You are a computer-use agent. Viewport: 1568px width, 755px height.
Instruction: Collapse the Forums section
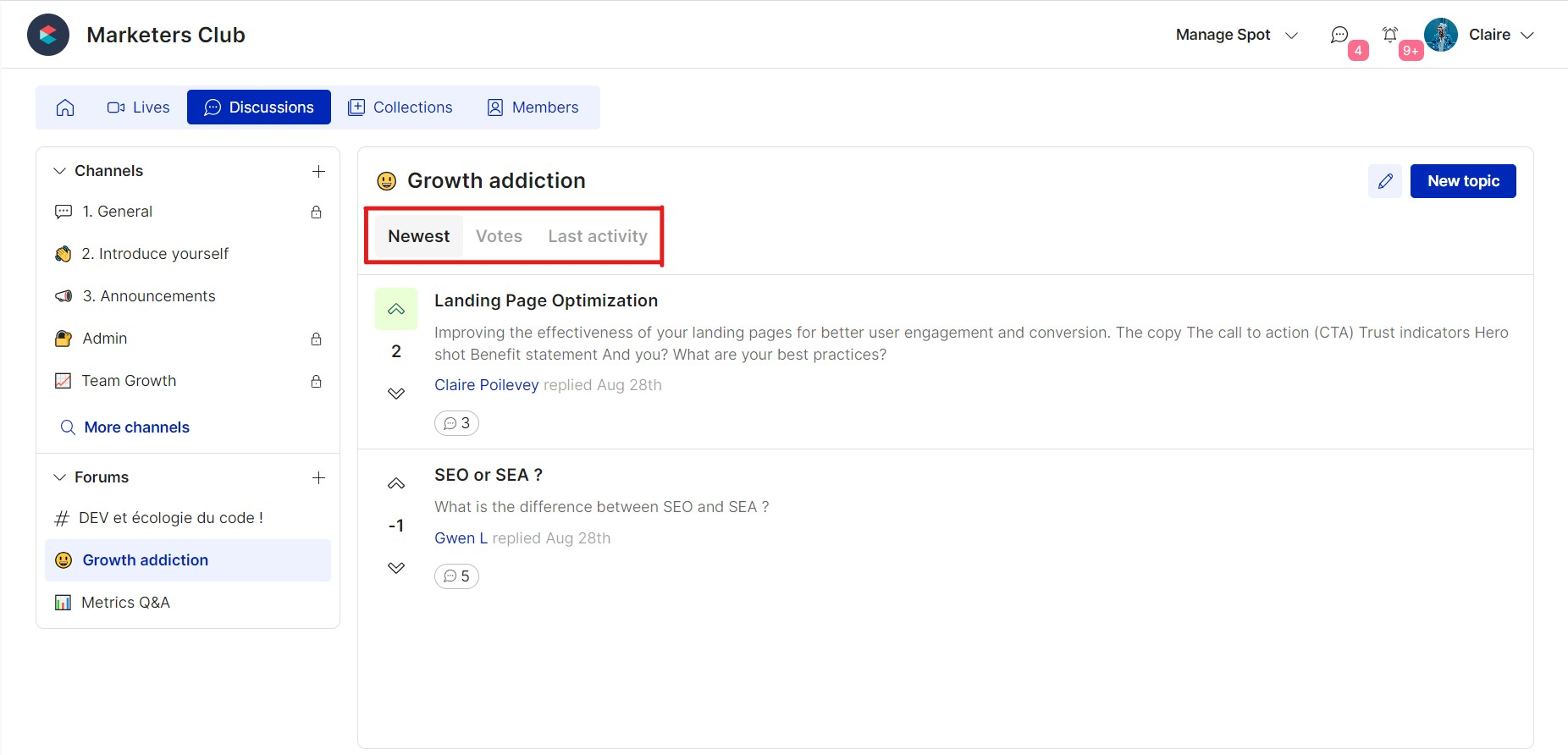(60, 477)
